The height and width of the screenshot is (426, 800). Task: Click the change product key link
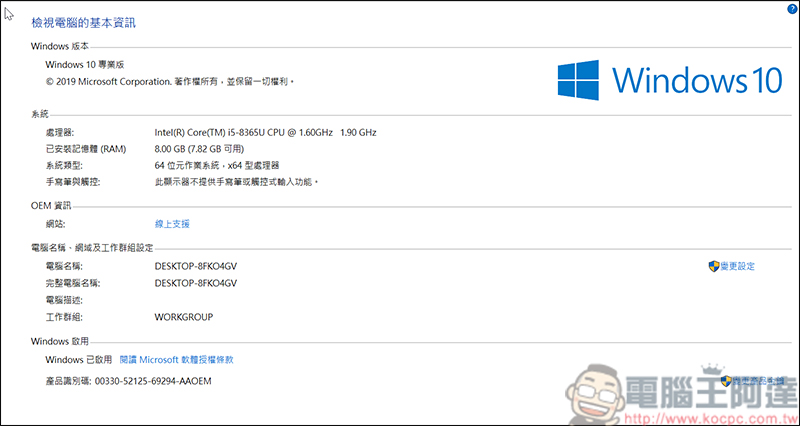click(x=758, y=381)
